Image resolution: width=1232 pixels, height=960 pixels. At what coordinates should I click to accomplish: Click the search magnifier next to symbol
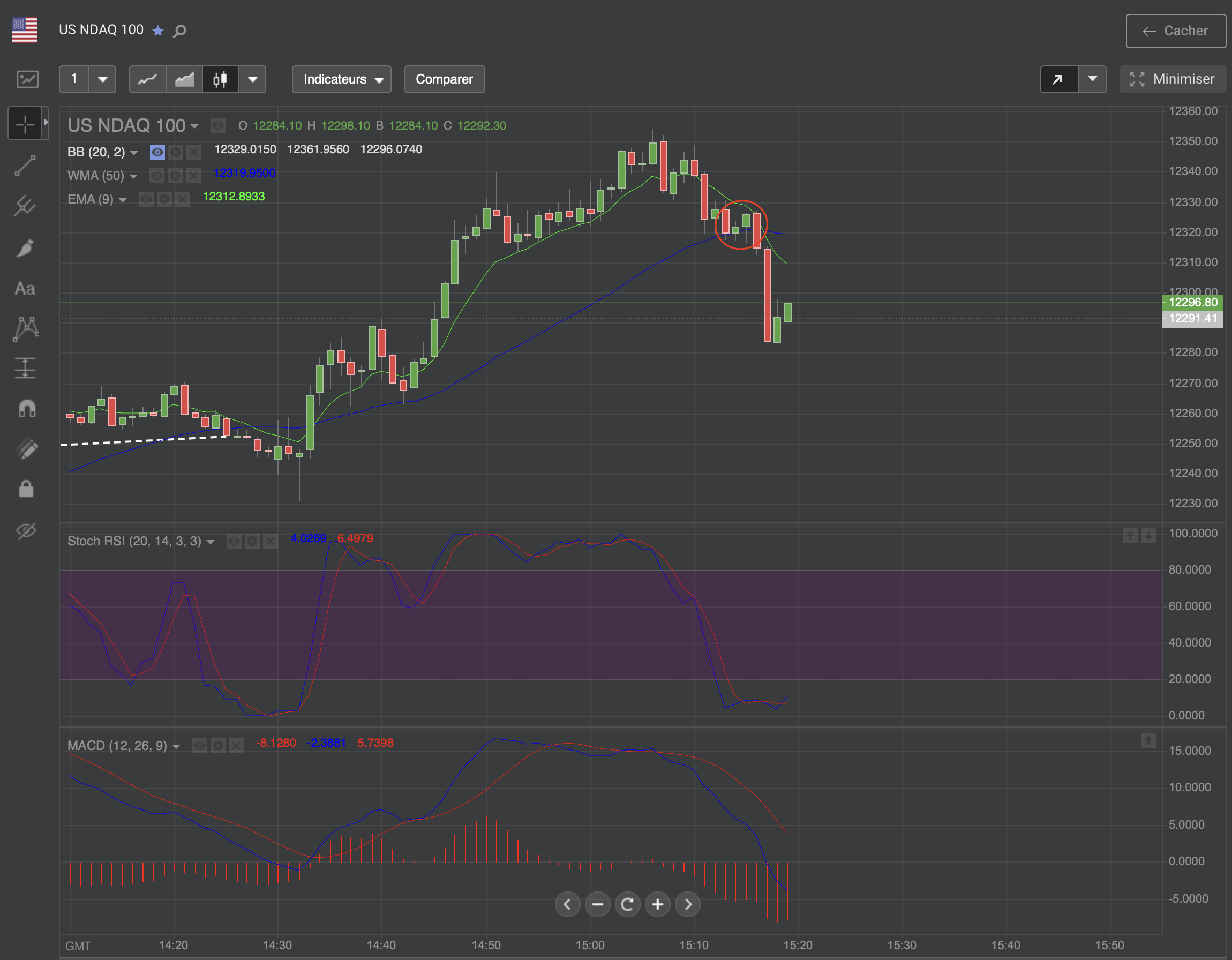pyautogui.click(x=179, y=31)
